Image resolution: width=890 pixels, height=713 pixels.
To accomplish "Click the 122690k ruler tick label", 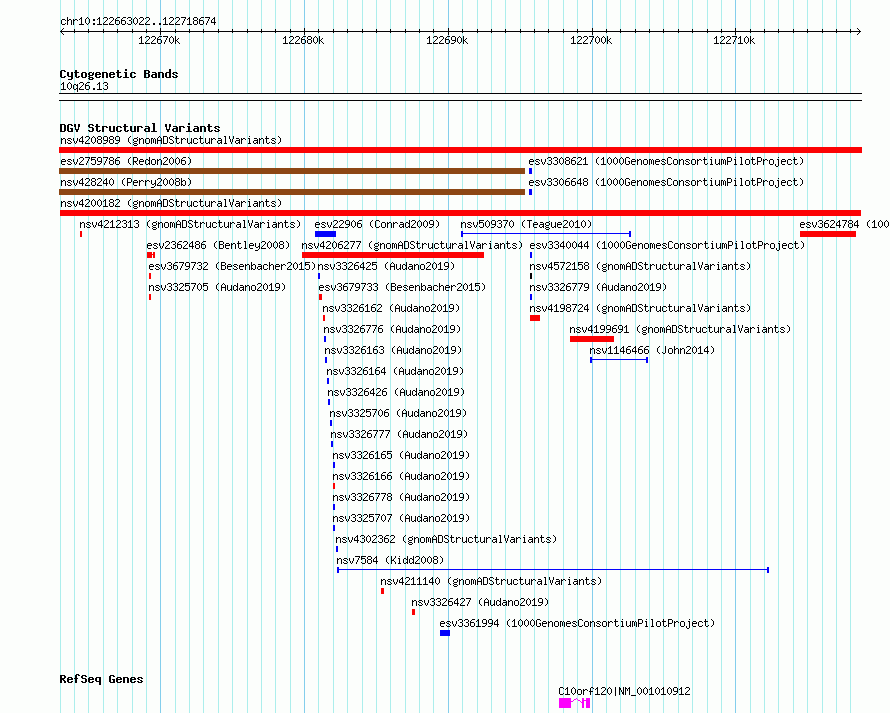I will pos(447,40).
